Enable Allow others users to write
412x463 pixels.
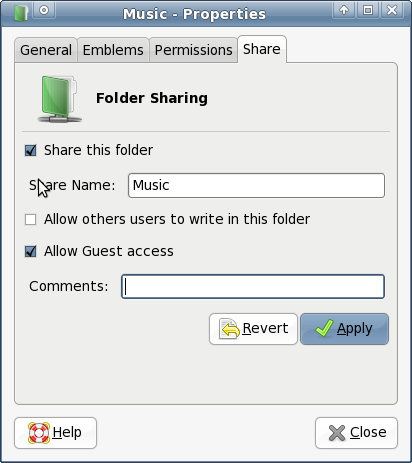click(31, 219)
